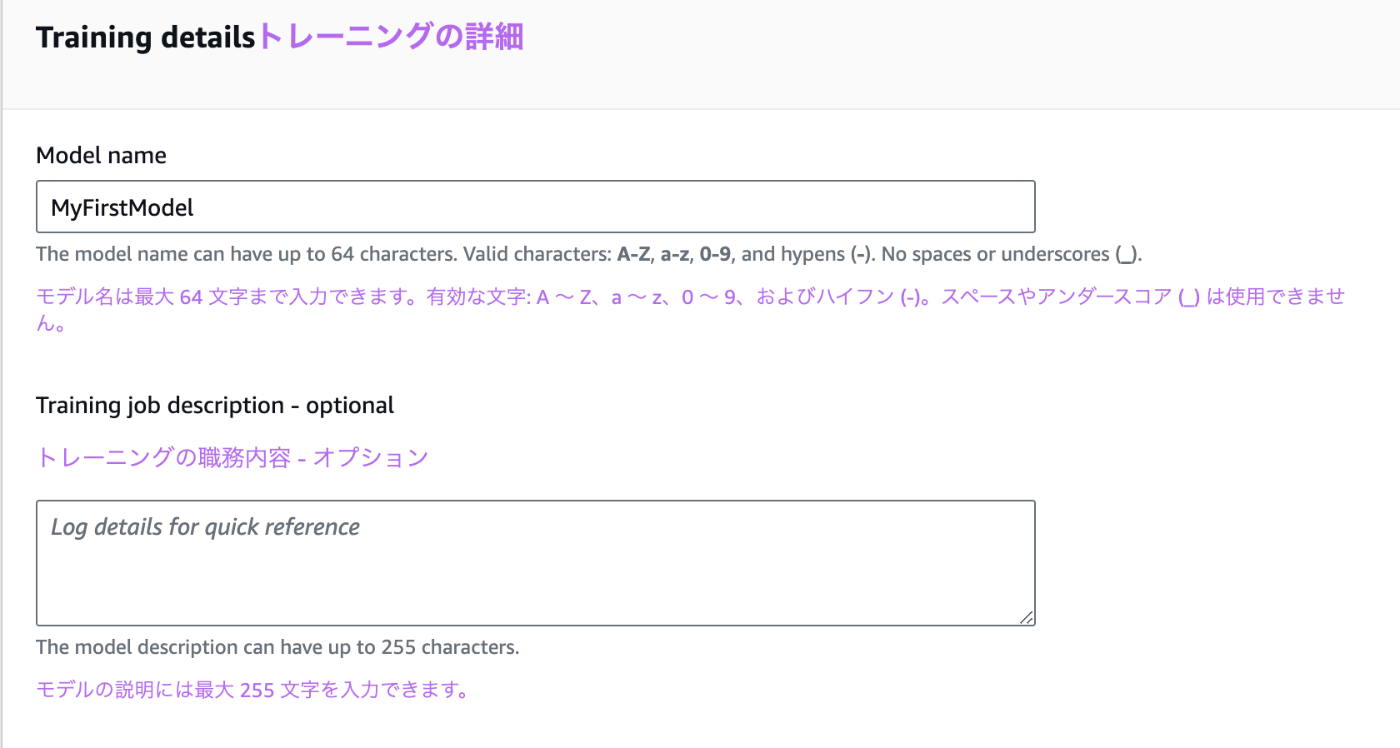The height and width of the screenshot is (748, 1400).
Task: Click the "No spaces or underscores" text
Action: coord(996,254)
